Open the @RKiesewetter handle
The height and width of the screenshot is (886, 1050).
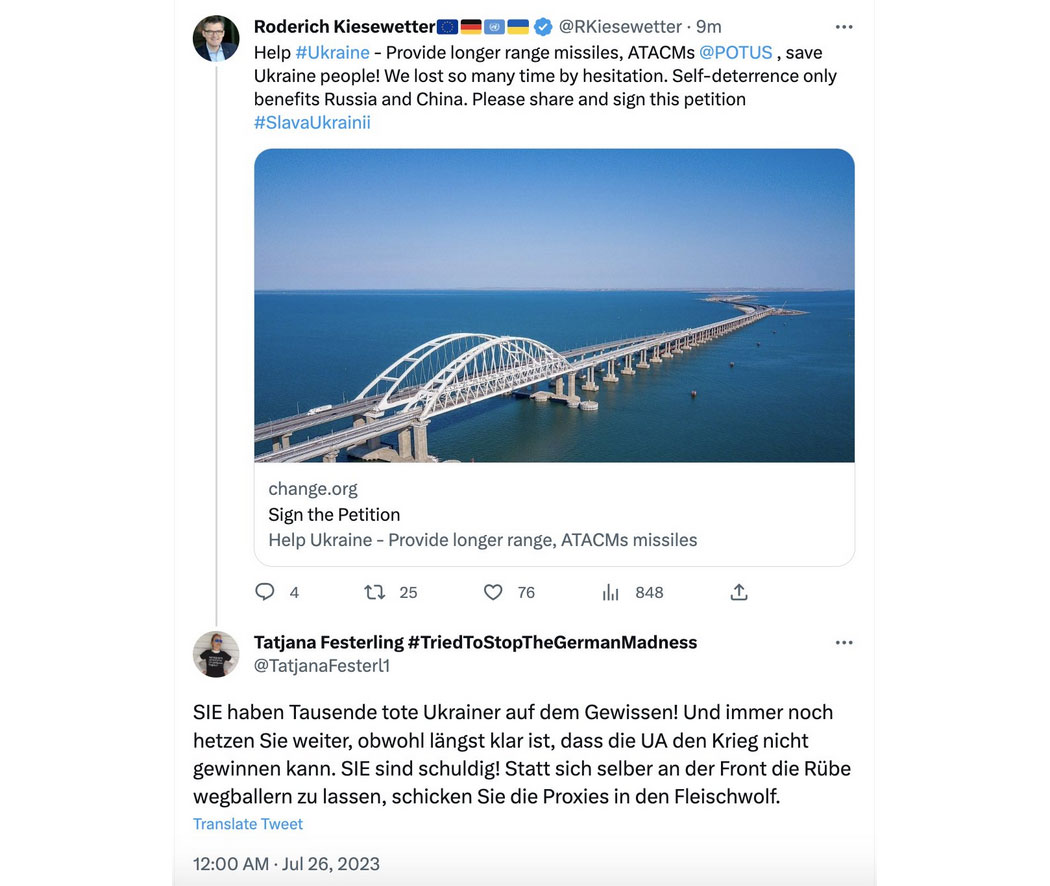point(620,27)
